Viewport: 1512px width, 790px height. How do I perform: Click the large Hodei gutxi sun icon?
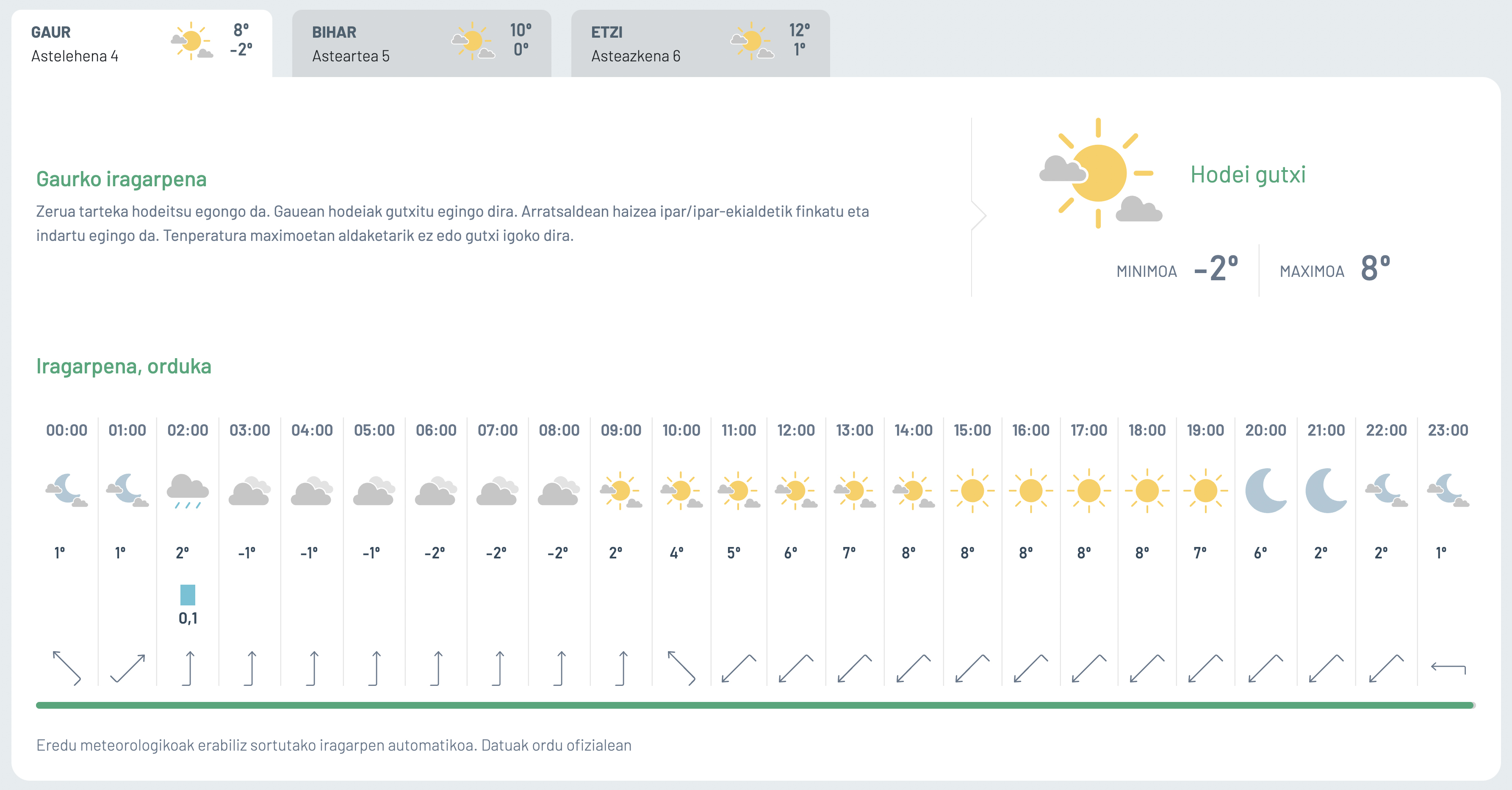coord(1101,173)
